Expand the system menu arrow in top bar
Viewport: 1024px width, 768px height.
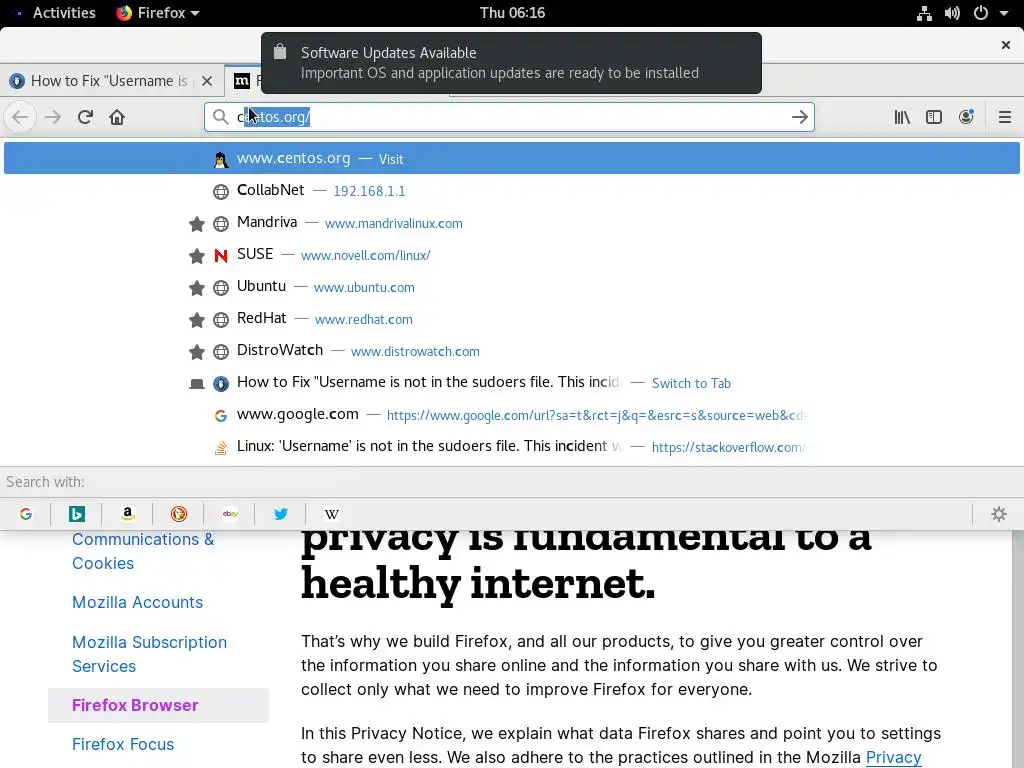click(1004, 13)
